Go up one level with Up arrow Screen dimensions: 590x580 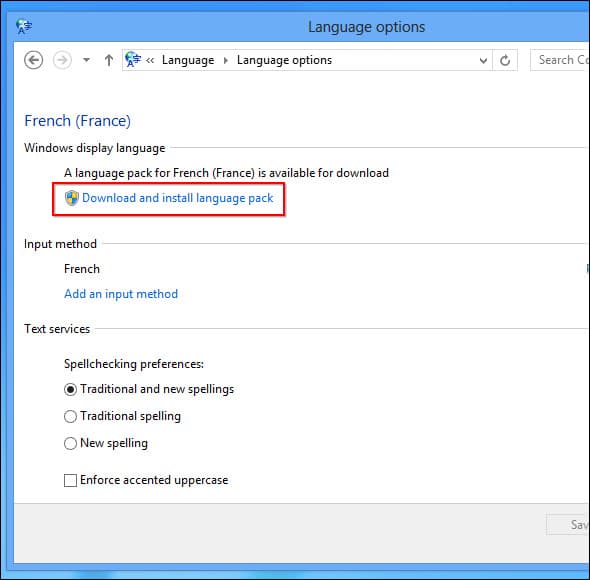tap(109, 60)
